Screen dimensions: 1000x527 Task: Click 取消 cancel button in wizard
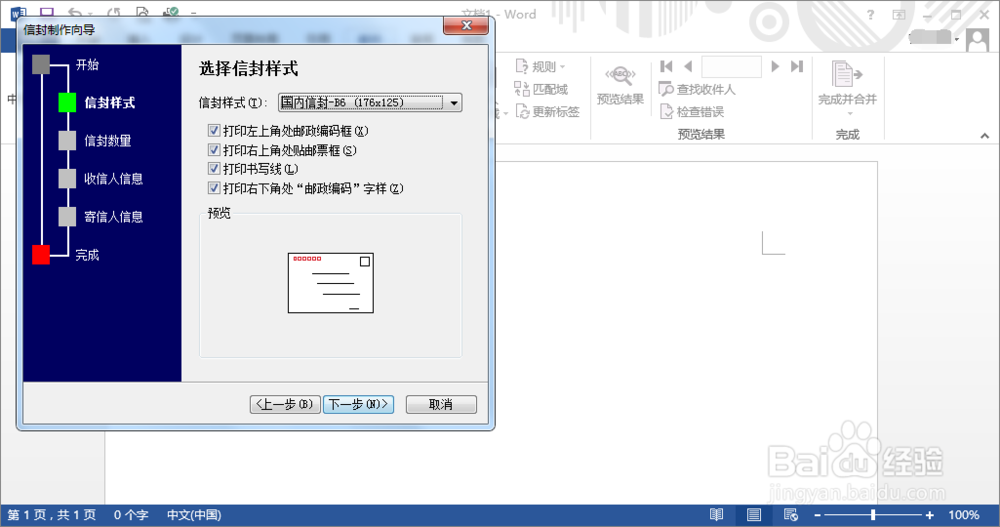point(441,405)
